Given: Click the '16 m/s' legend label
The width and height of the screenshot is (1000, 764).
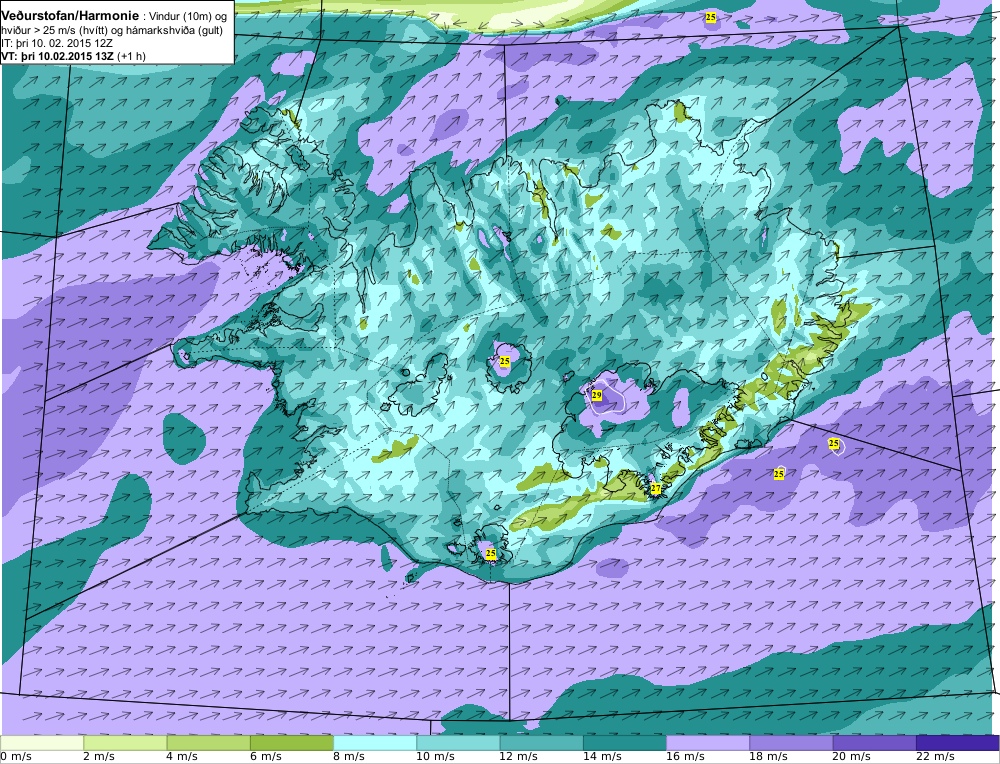Looking at the screenshot, I should (x=685, y=757).
